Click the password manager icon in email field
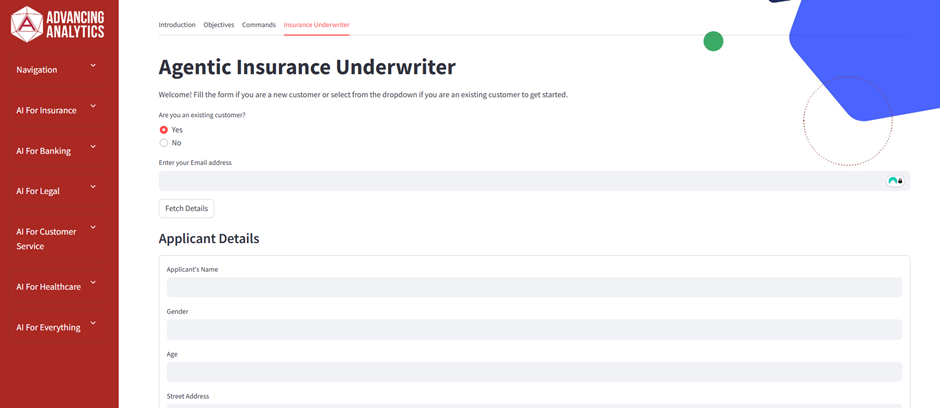Image resolution: width=940 pixels, height=408 pixels. pyautogui.click(x=894, y=181)
